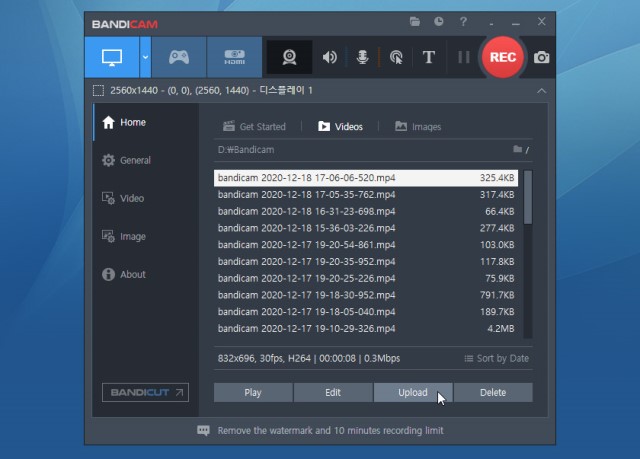The image size is (640, 459).
Task: Select Screen Recording mode monitor icon
Action: [x=112, y=57]
